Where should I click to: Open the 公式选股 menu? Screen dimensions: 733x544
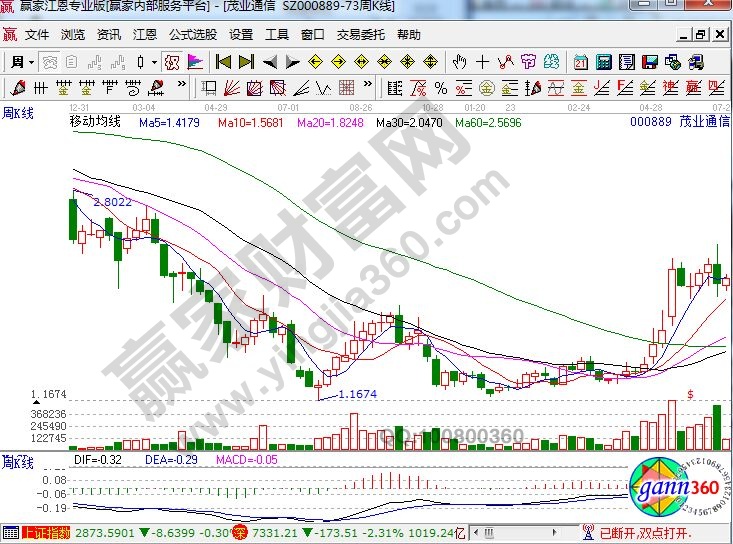tap(192, 34)
